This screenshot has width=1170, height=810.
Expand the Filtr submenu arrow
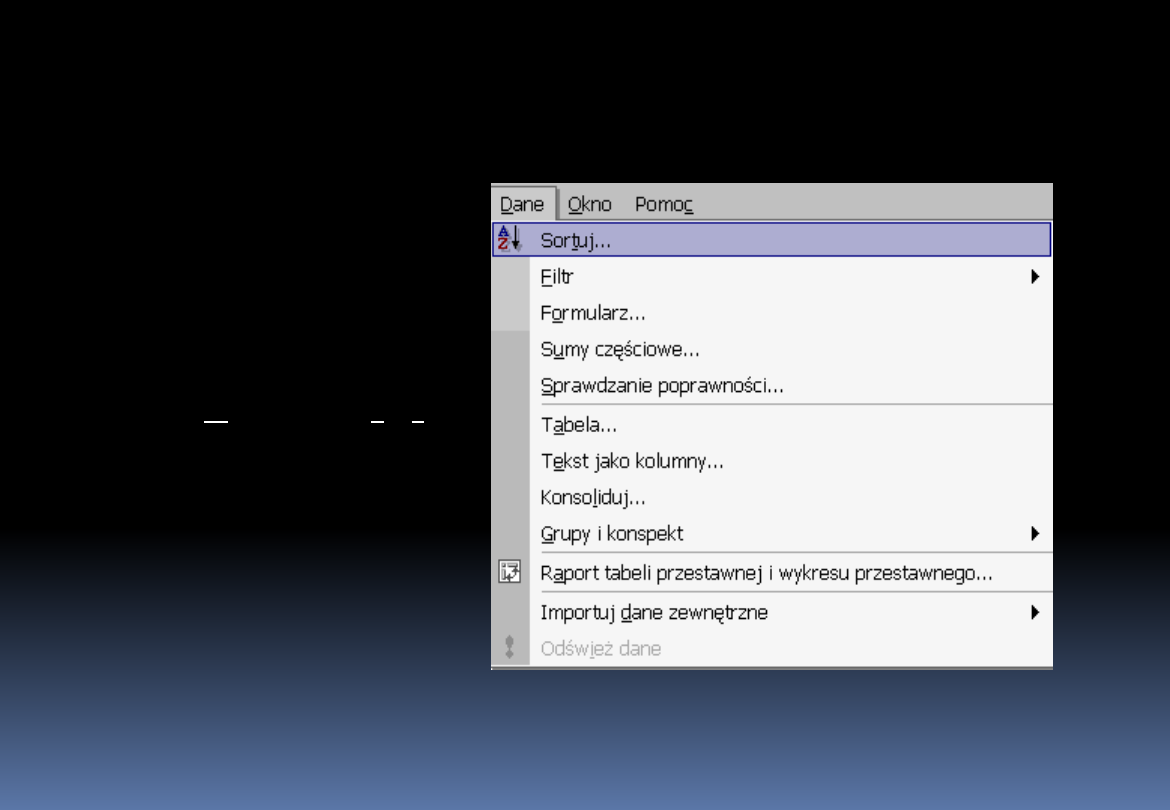pyautogui.click(x=1035, y=277)
